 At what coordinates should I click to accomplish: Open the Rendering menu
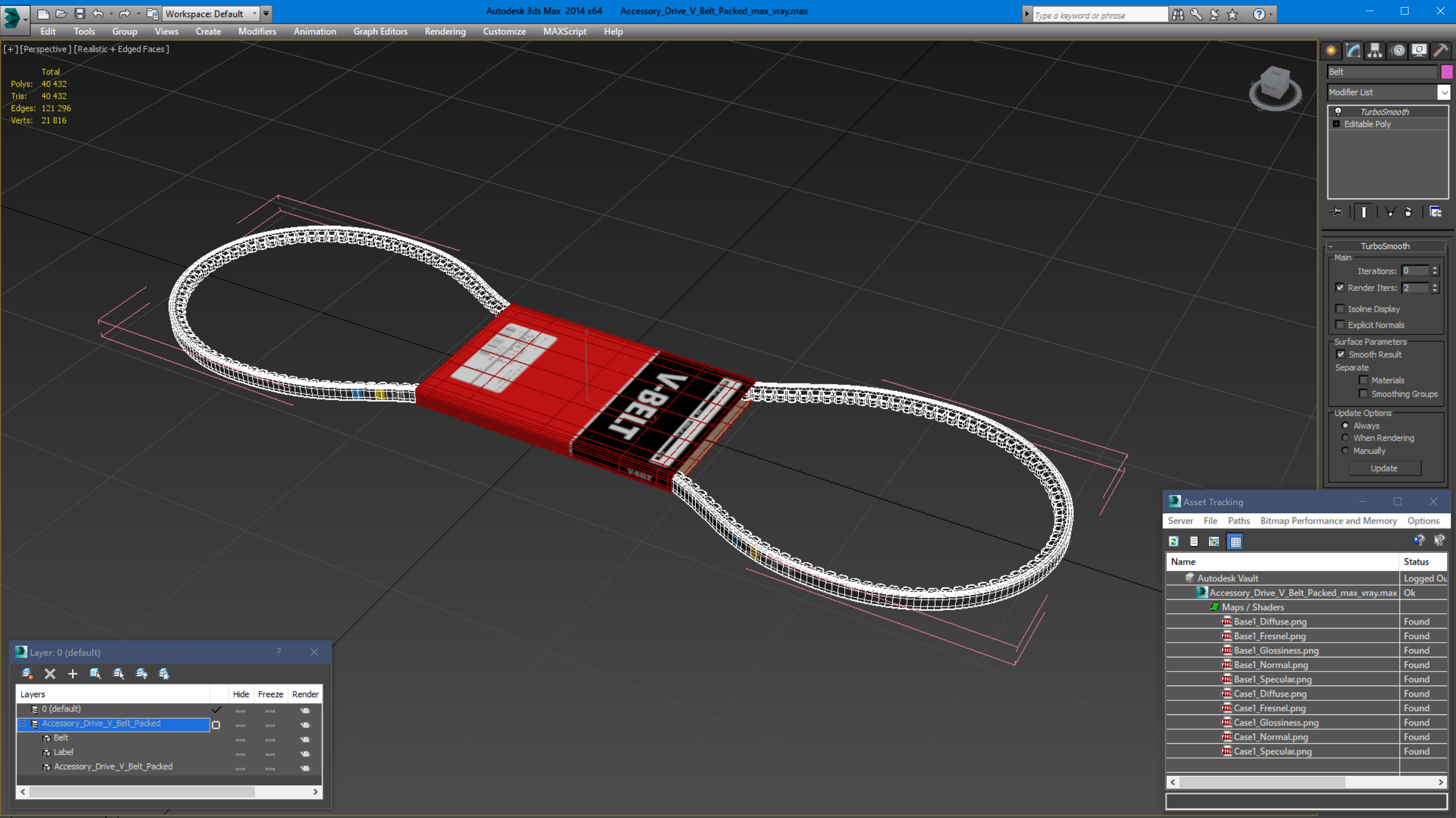click(x=445, y=32)
